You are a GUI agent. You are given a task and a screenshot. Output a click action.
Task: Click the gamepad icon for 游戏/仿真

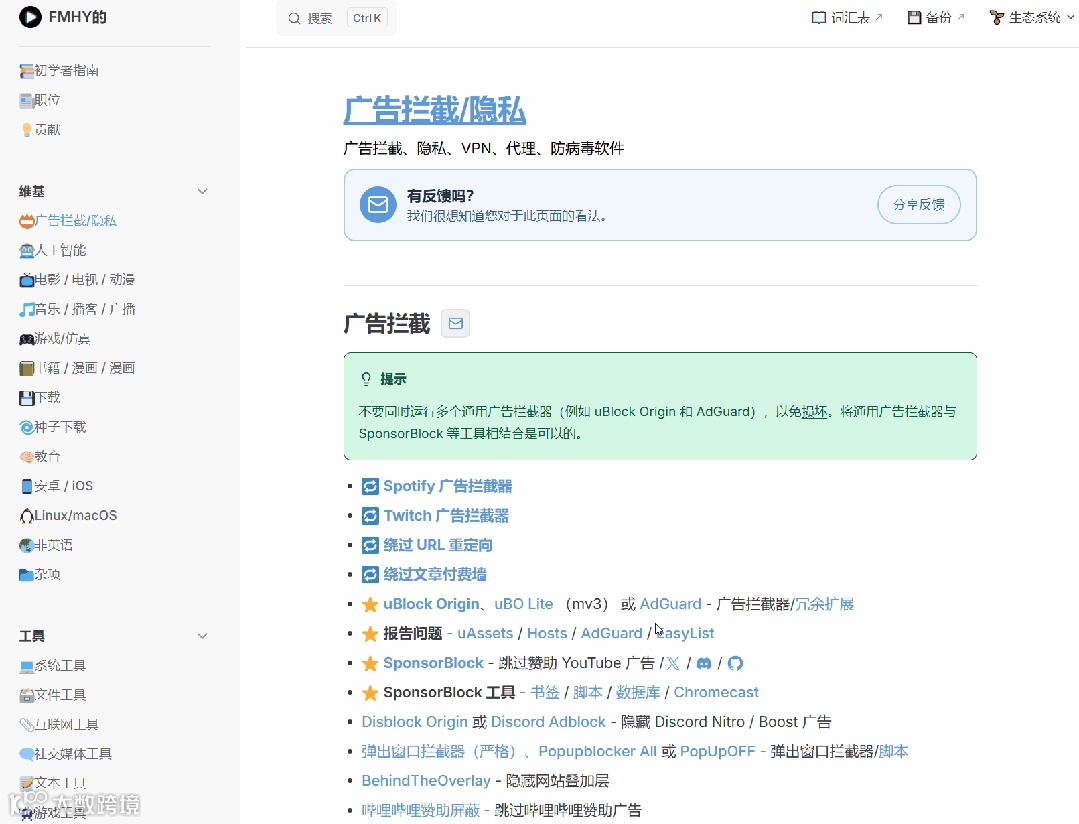pyautogui.click(x=26, y=339)
